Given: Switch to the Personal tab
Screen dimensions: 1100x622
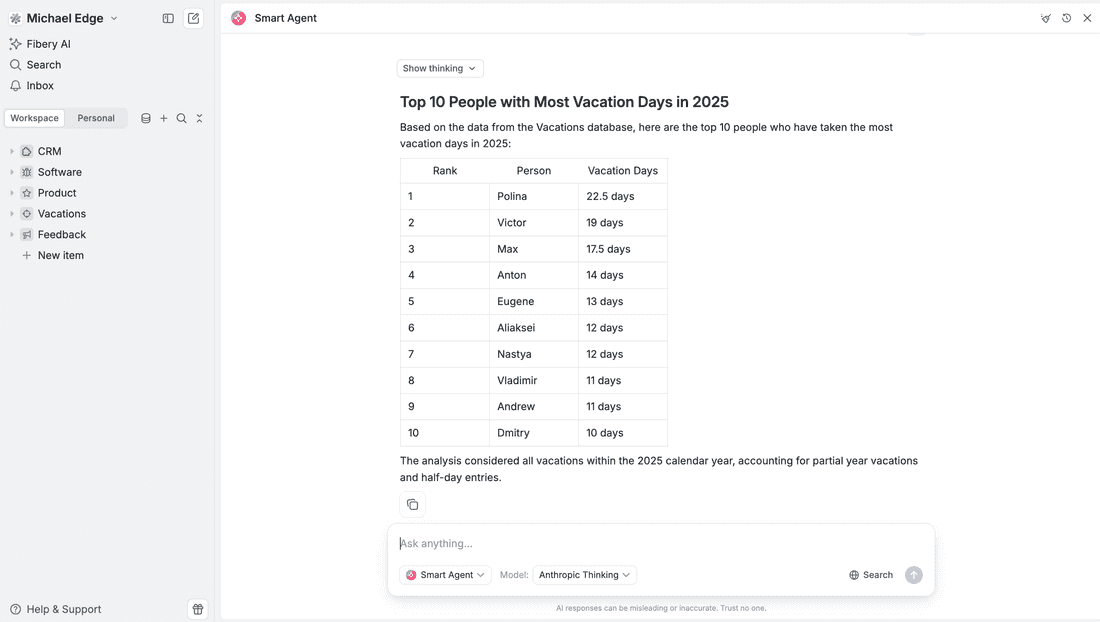Looking at the screenshot, I should point(96,118).
